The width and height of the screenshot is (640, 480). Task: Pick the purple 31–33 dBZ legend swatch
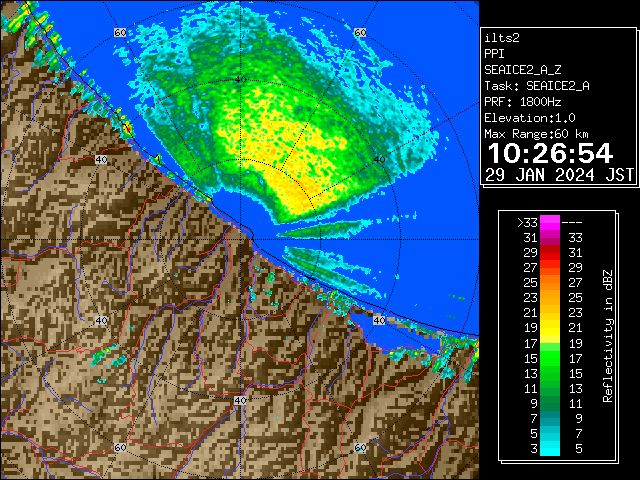(x=550, y=238)
